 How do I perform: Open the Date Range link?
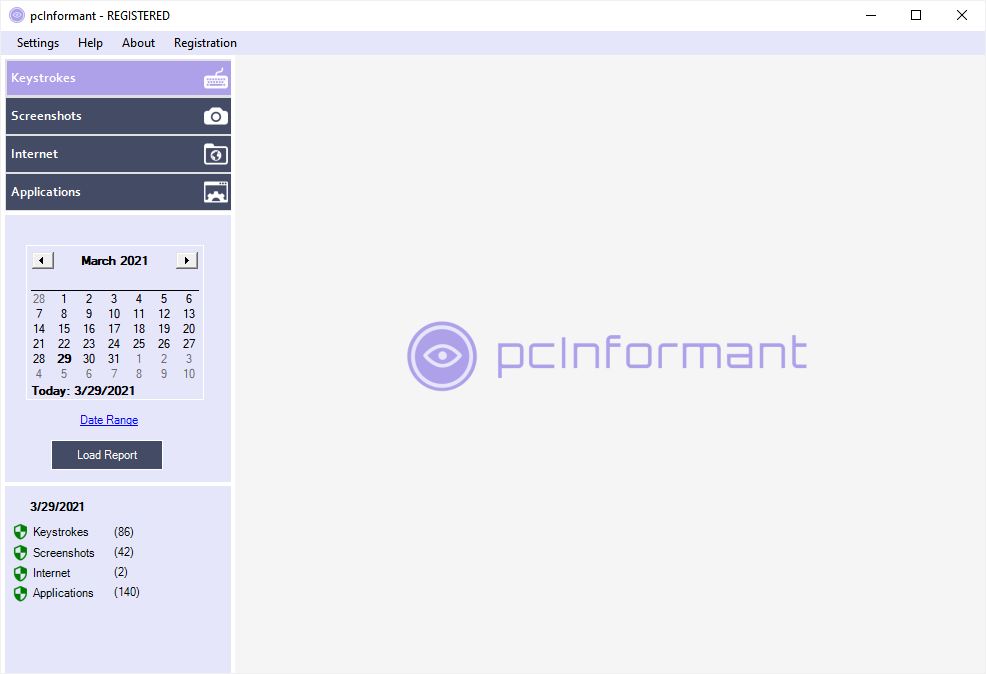pyautogui.click(x=109, y=420)
